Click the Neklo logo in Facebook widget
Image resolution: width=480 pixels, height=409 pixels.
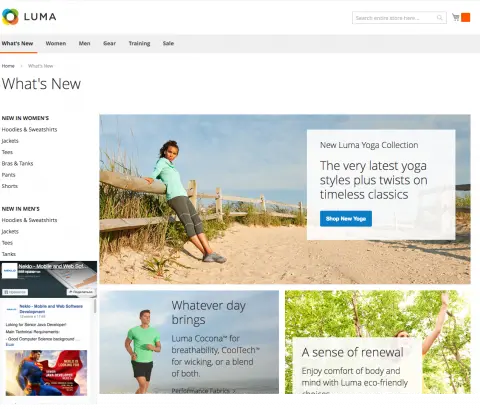tap(9, 271)
